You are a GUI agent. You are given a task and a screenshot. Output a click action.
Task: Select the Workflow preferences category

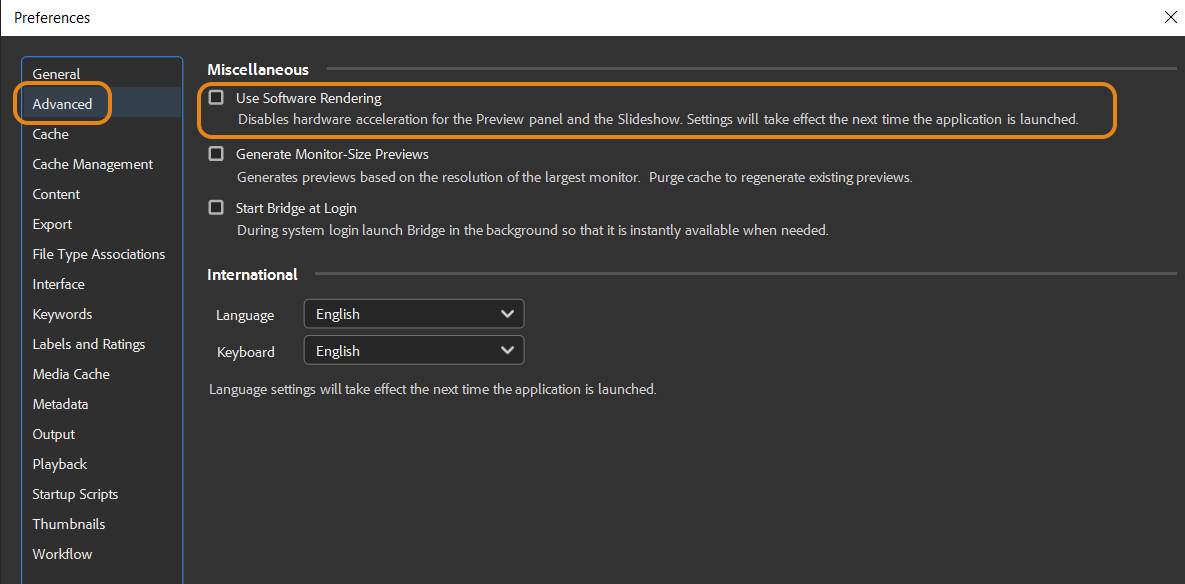62,553
